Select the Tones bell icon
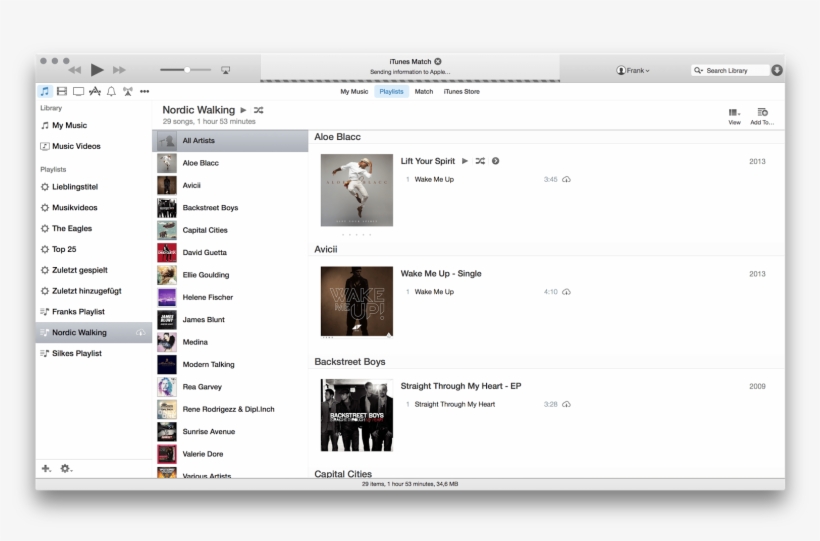 111,92
